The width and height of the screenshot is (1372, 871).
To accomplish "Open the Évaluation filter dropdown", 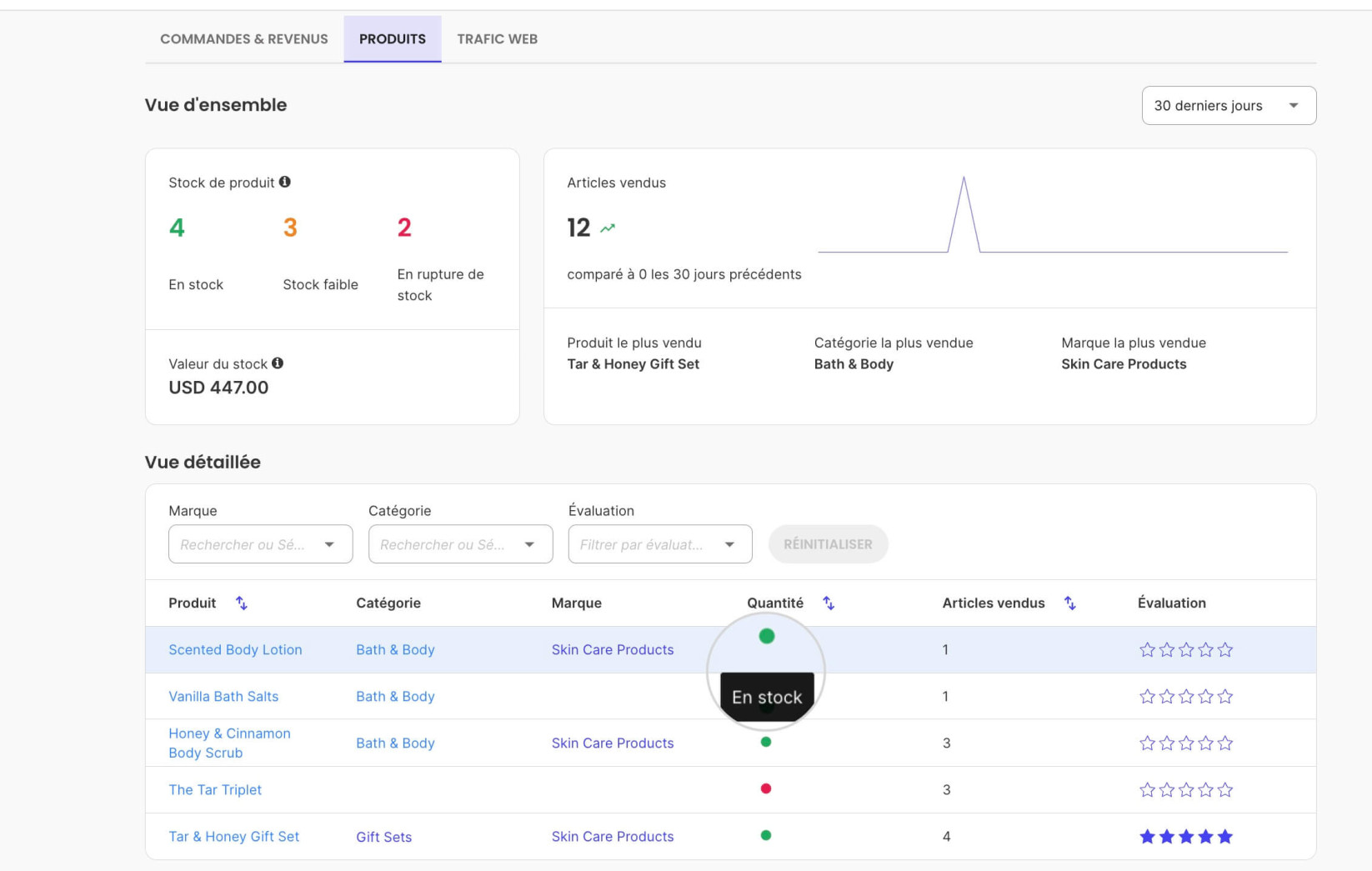I will click(660, 544).
